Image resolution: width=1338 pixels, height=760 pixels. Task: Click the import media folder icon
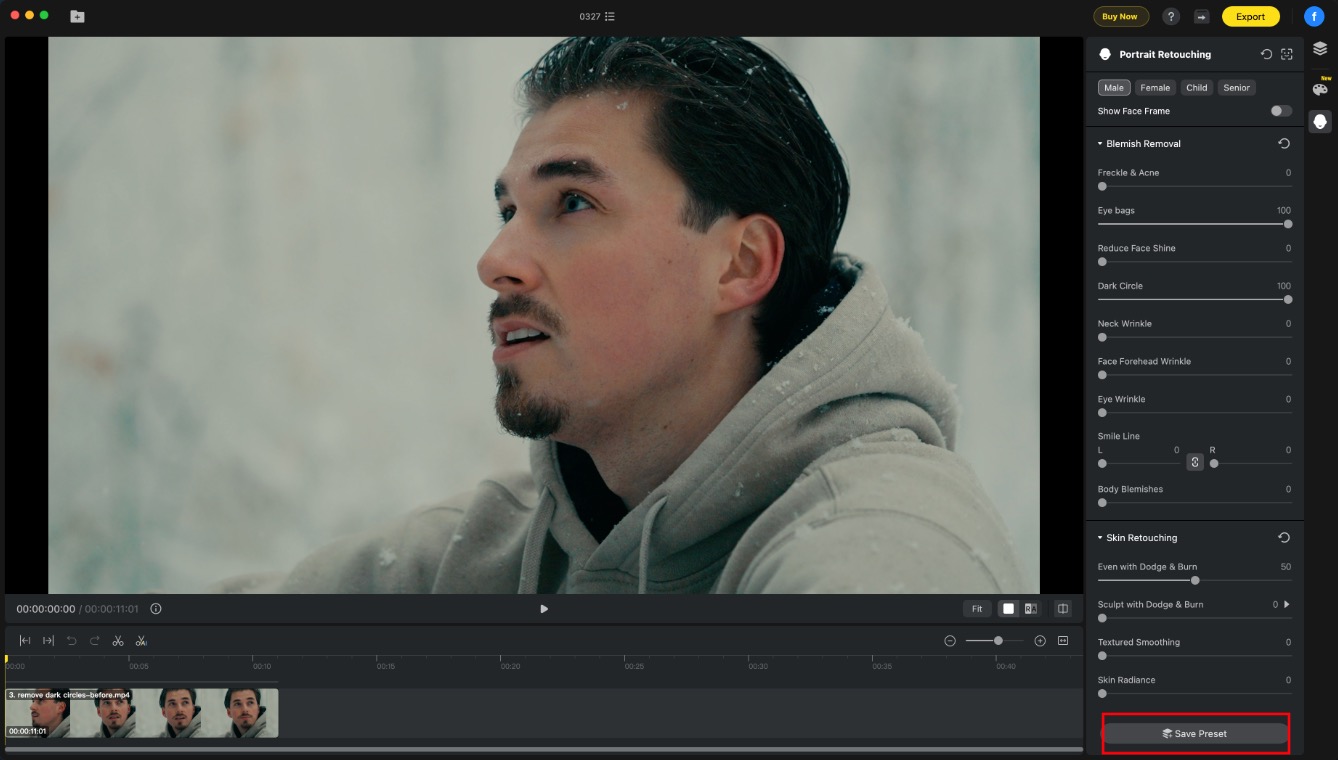77,17
